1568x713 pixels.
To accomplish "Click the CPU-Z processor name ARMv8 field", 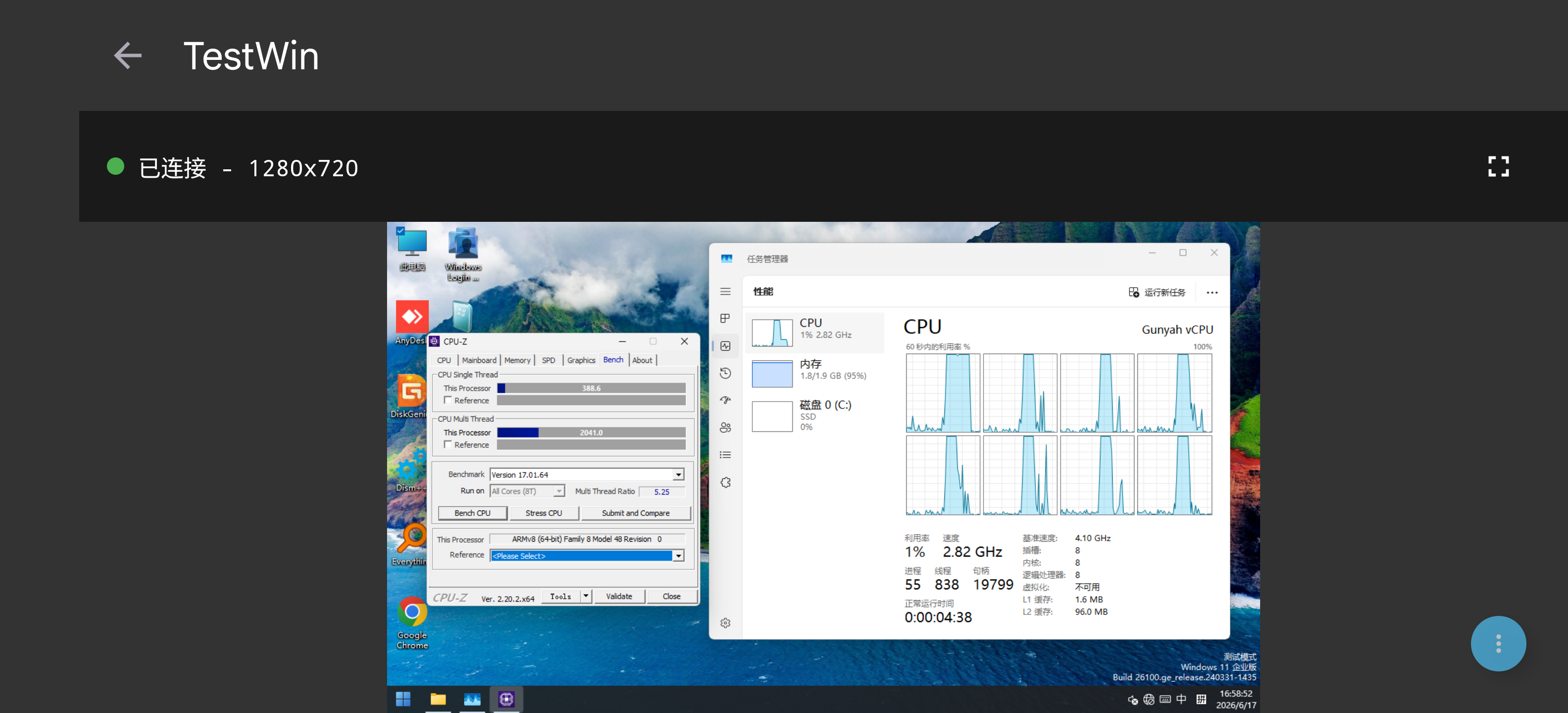I will 587,539.
